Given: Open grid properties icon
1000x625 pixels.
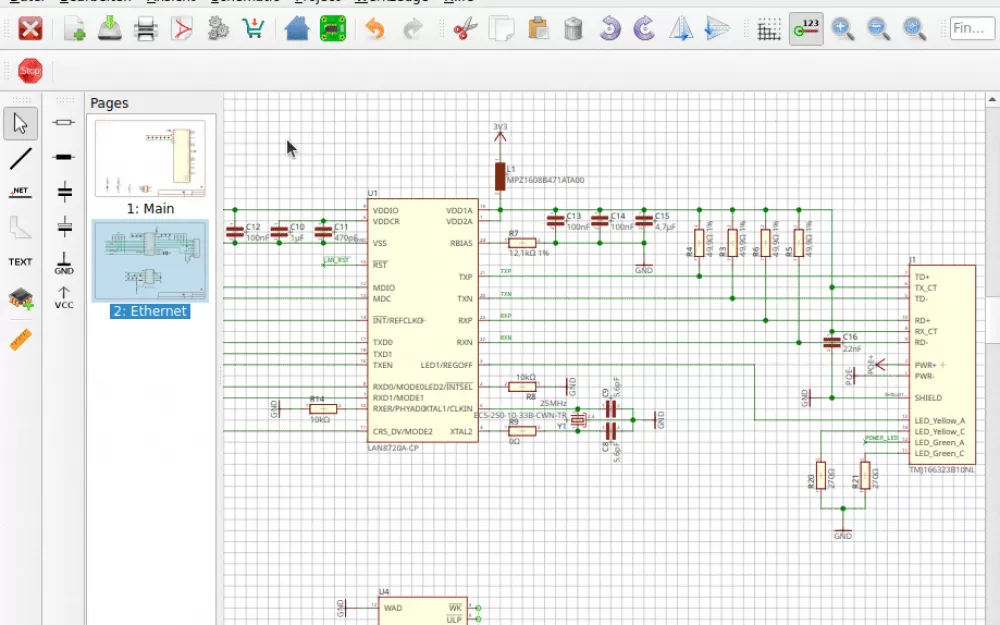Looking at the screenshot, I should coord(768,29).
